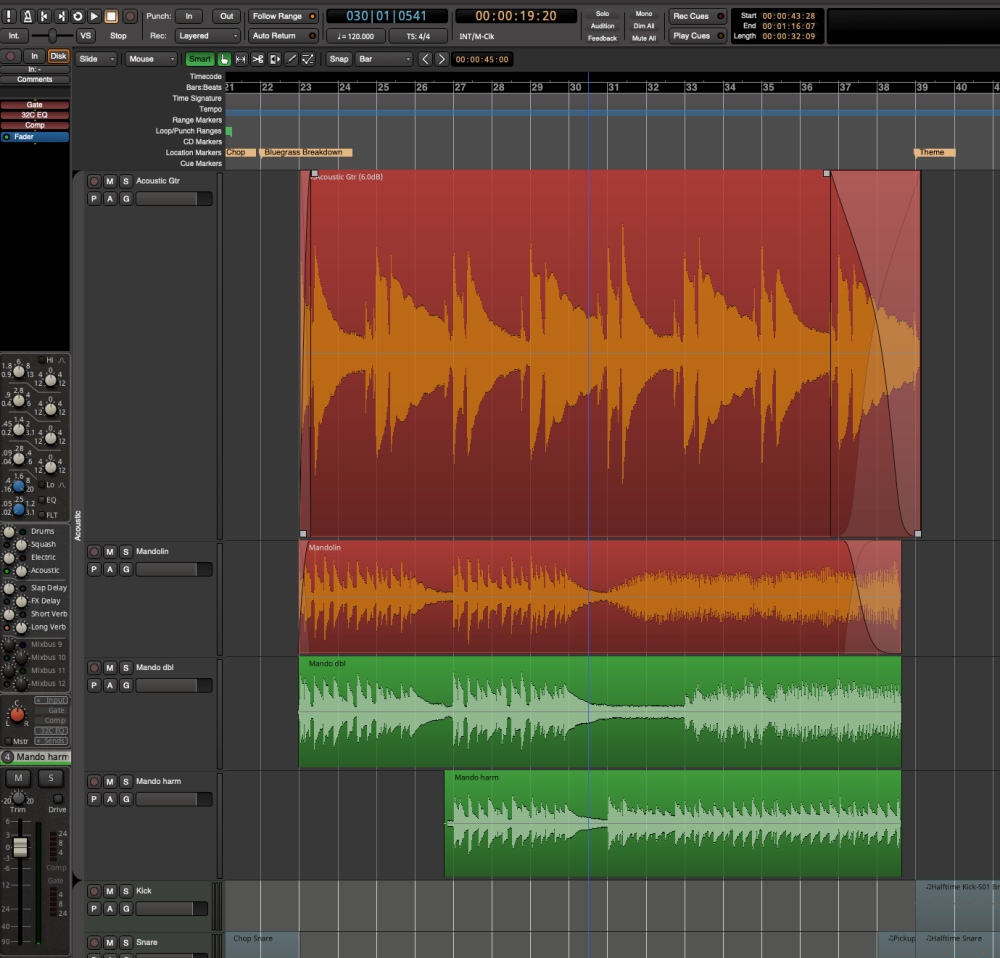
Task: Select the Smart edit mode tool
Action: click(199, 59)
